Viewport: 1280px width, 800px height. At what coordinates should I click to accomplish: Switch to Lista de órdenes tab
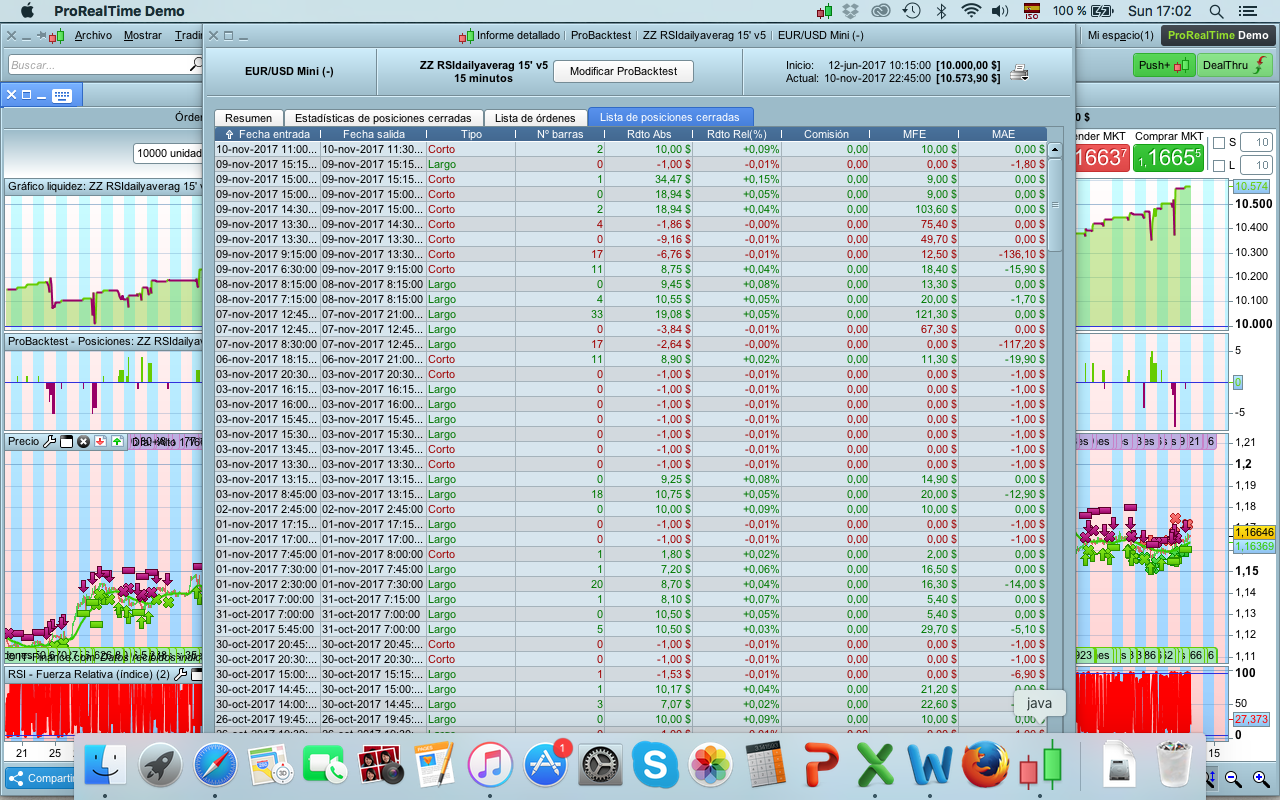click(536, 118)
